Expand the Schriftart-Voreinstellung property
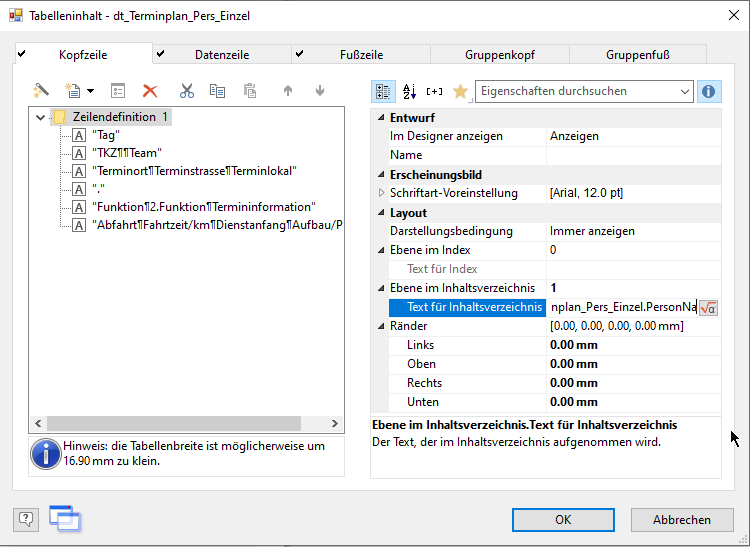This screenshot has height=547, width=750. coord(381,193)
